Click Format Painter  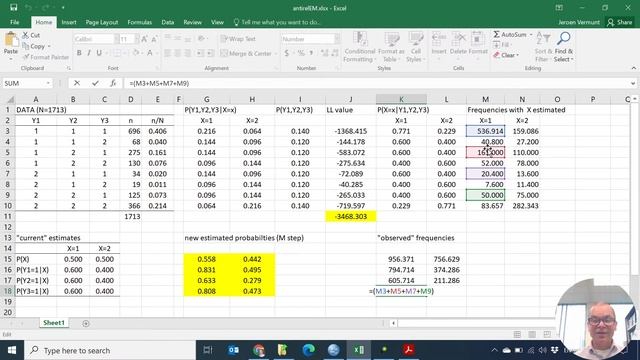(x=46, y=57)
